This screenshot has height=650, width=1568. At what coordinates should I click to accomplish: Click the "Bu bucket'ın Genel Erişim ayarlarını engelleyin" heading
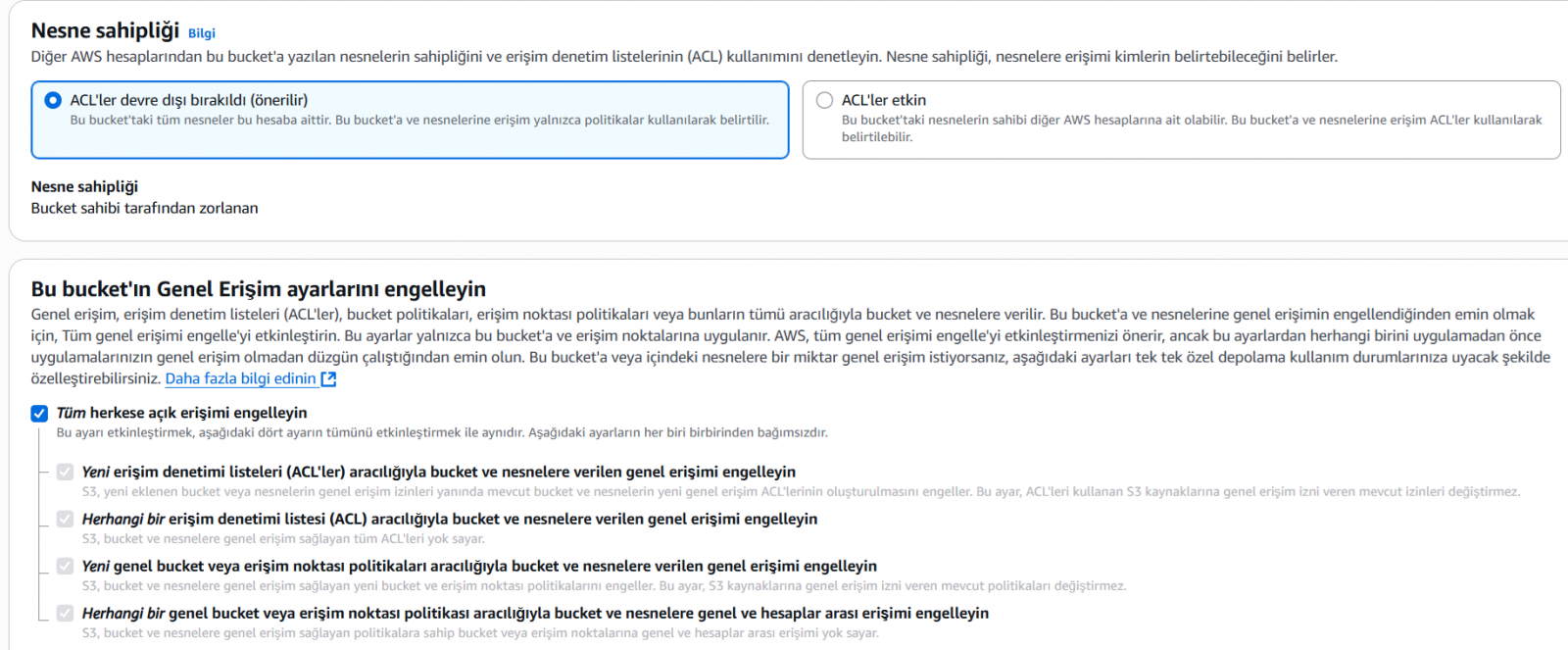tap(258, 289)
